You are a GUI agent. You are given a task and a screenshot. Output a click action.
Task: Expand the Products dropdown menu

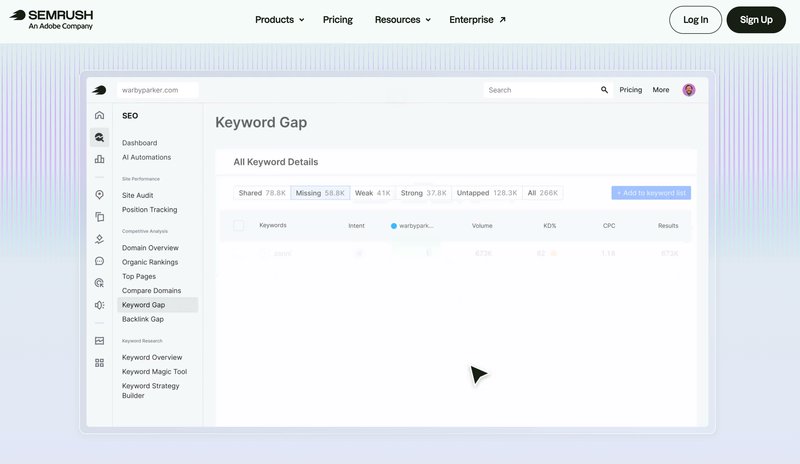tap(280, 19)
